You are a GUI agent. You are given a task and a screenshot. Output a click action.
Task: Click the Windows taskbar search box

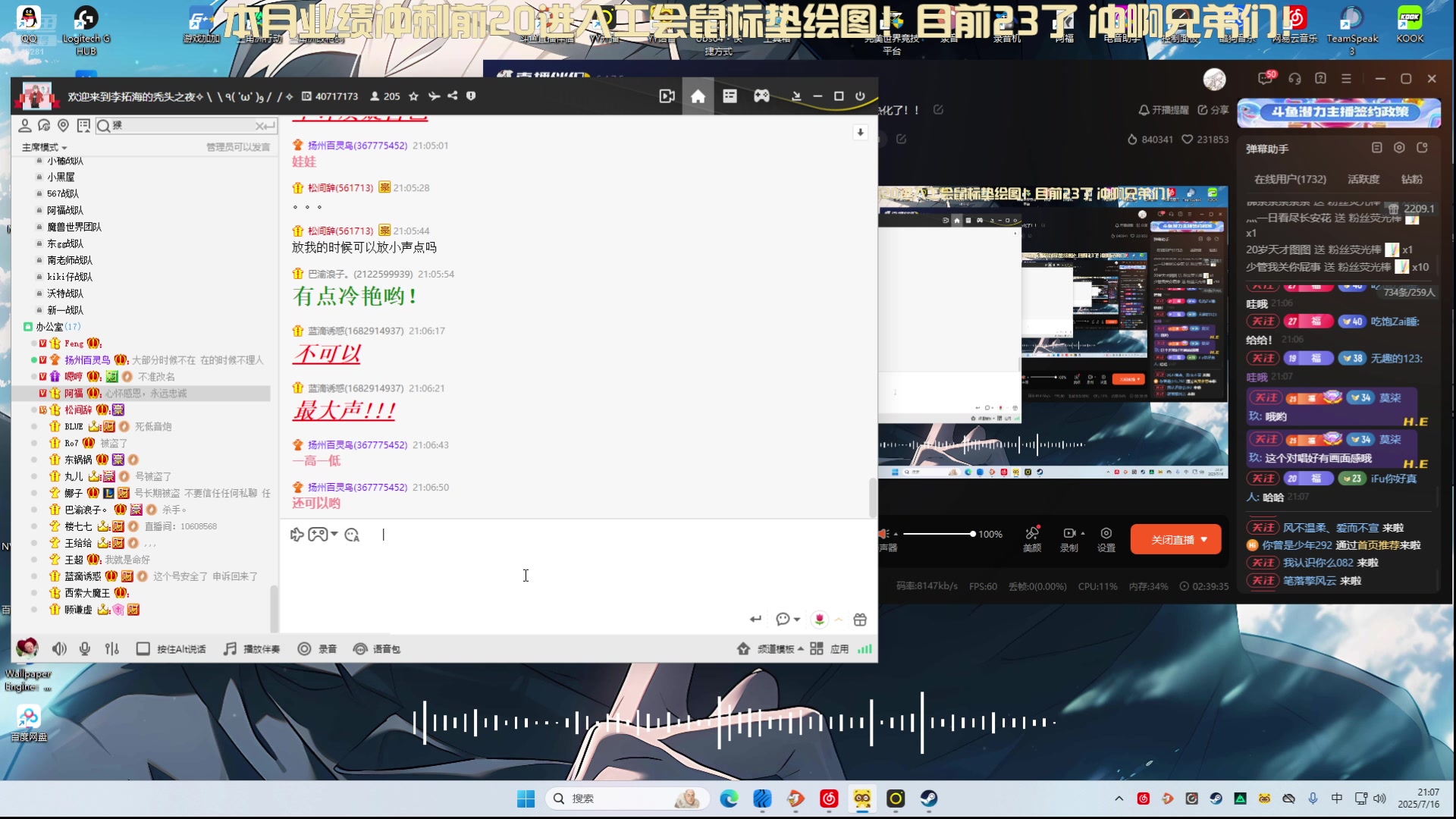627,799
